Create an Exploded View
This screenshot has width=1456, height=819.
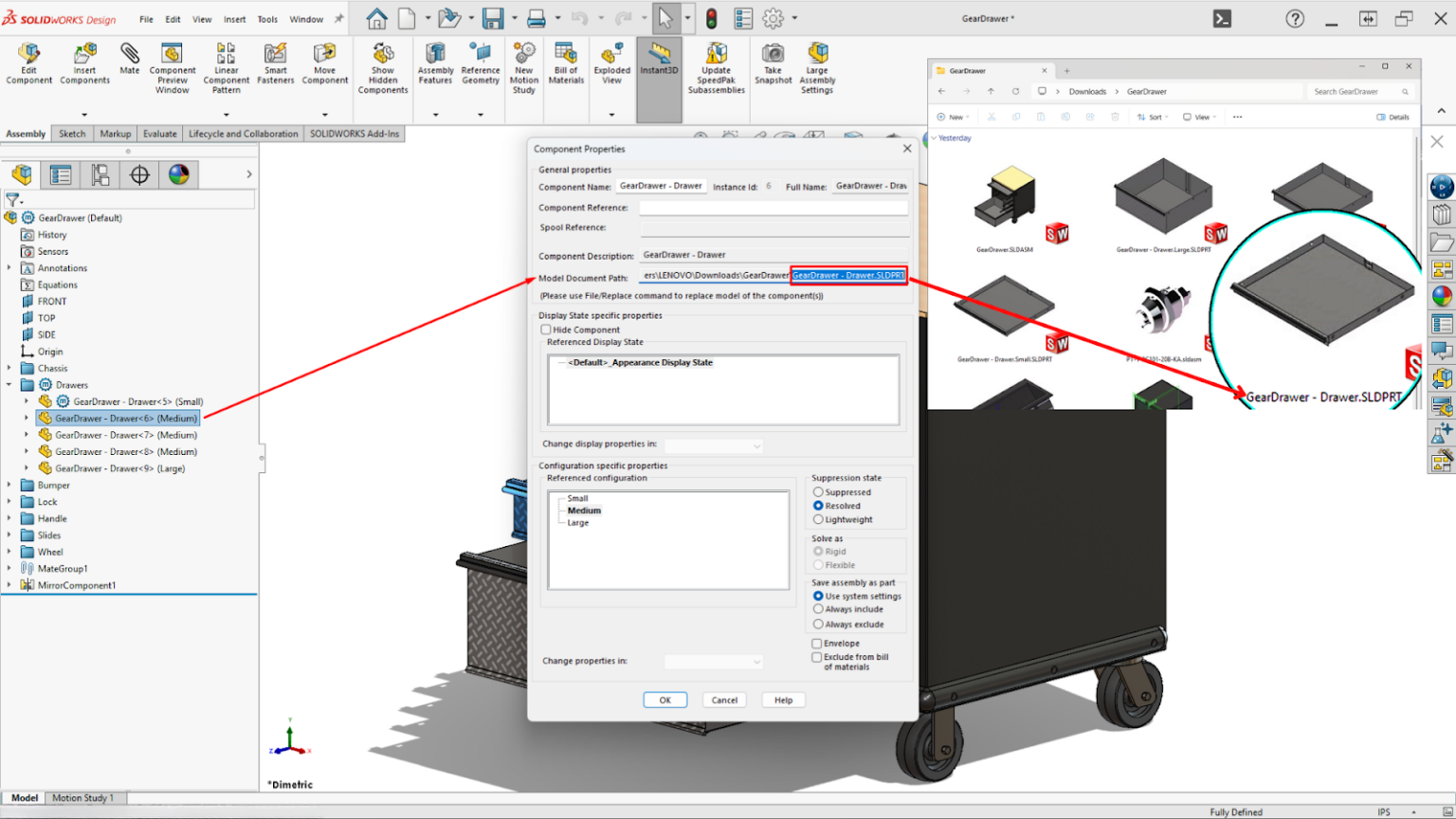(x=612, y=64)
